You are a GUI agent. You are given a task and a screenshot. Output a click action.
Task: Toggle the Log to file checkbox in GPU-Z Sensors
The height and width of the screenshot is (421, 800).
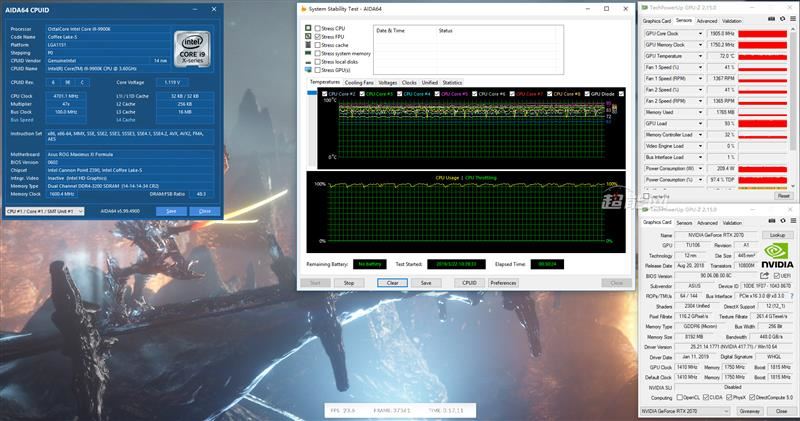click(646, 196)
